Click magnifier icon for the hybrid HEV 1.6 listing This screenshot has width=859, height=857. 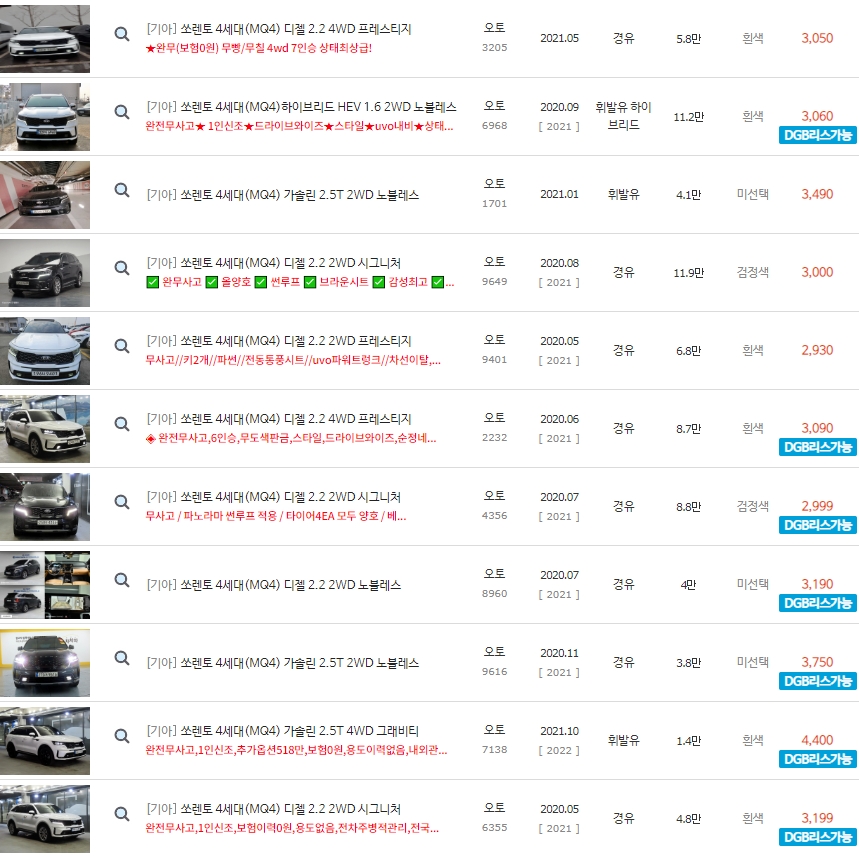click(122, 112)
